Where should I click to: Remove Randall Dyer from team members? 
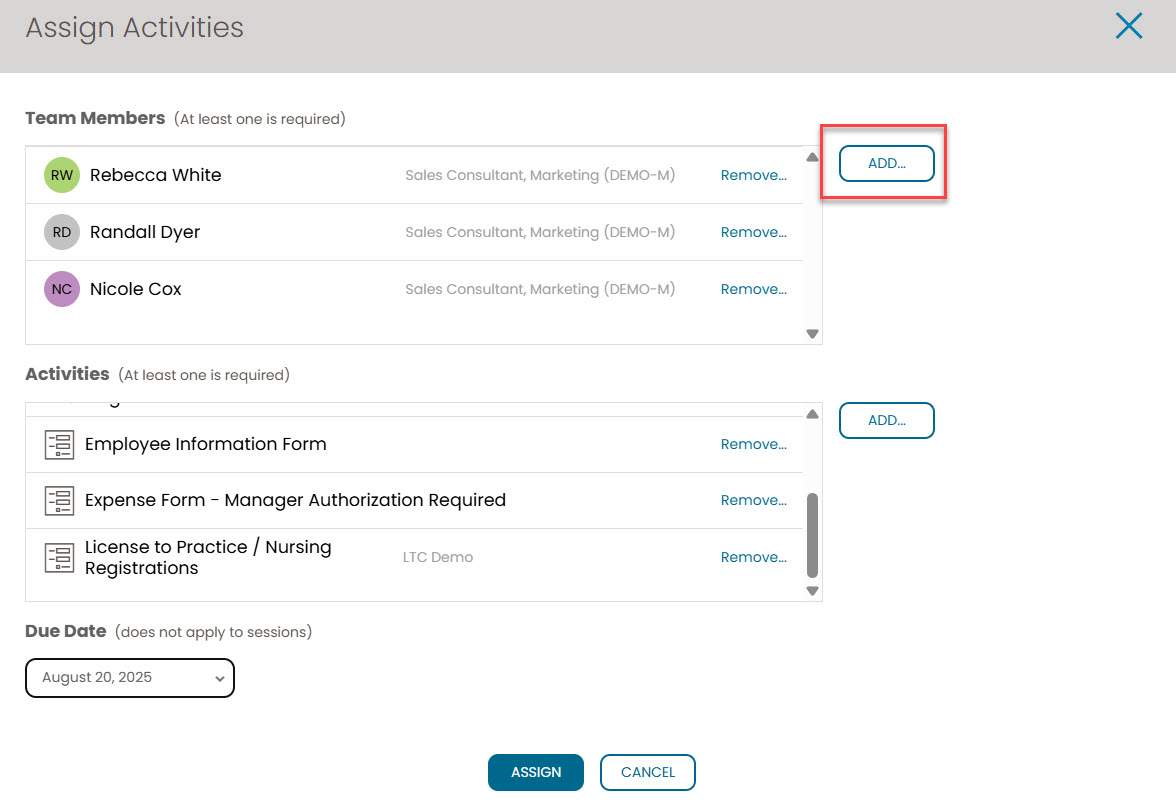pos(754,232)
